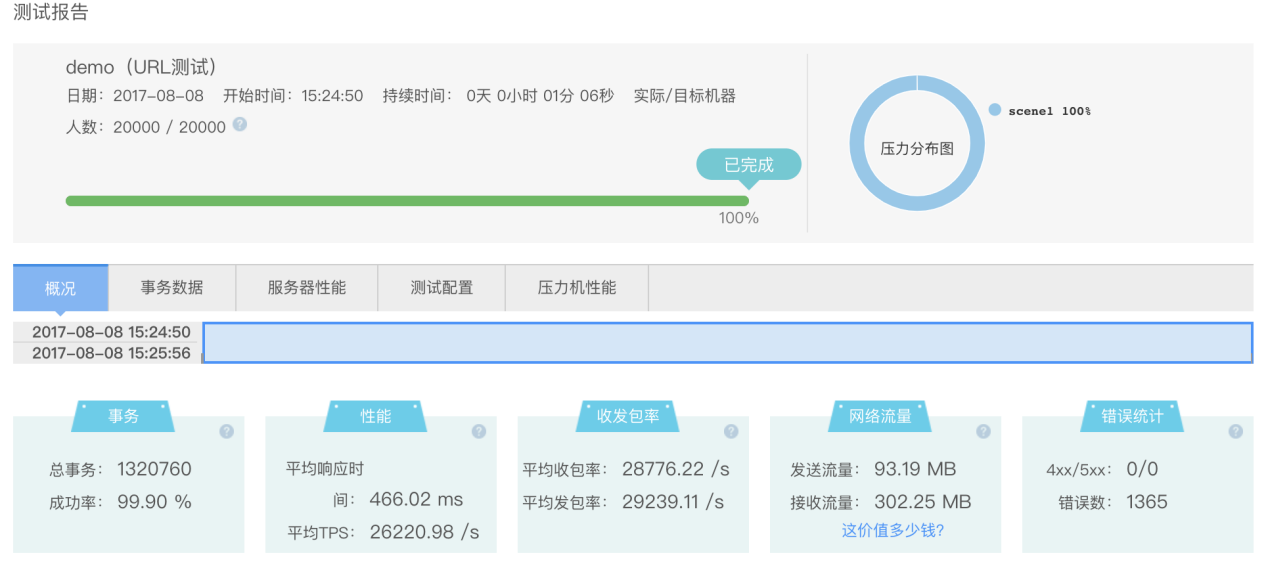
Task: Switch to the 概况 tab
Action: (x=60, y=288)
